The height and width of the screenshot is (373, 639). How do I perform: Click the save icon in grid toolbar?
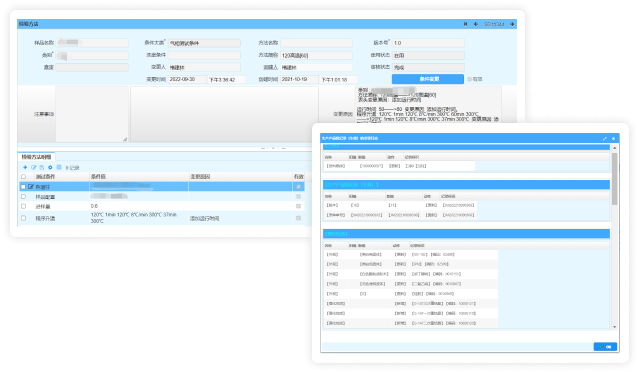[42, 167]
